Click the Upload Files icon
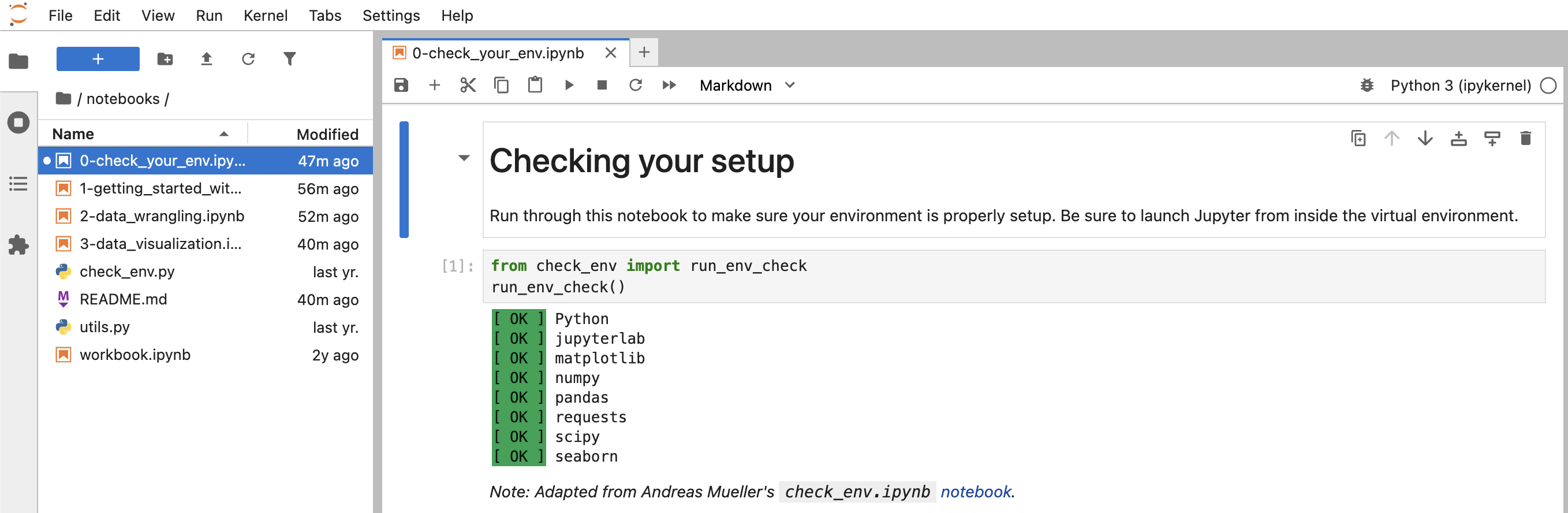This screenshot has width=1568, height=513. tap(206, 59)
